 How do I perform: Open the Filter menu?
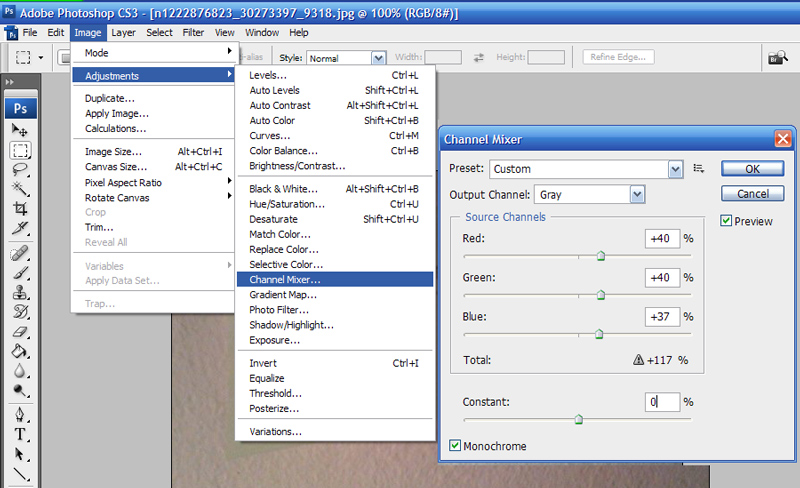click(193, 32)
